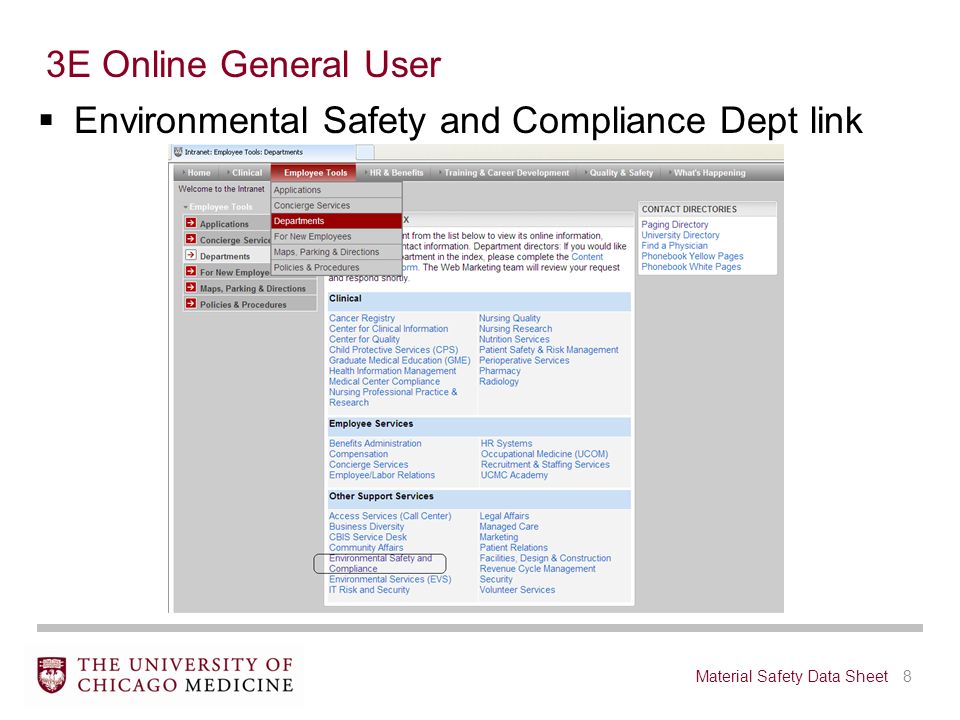The height and width of the screenshot is (720, 960).
Task: Open Access Services (Call Center) link
Action: pyautogui.click(x=390, y=516)
